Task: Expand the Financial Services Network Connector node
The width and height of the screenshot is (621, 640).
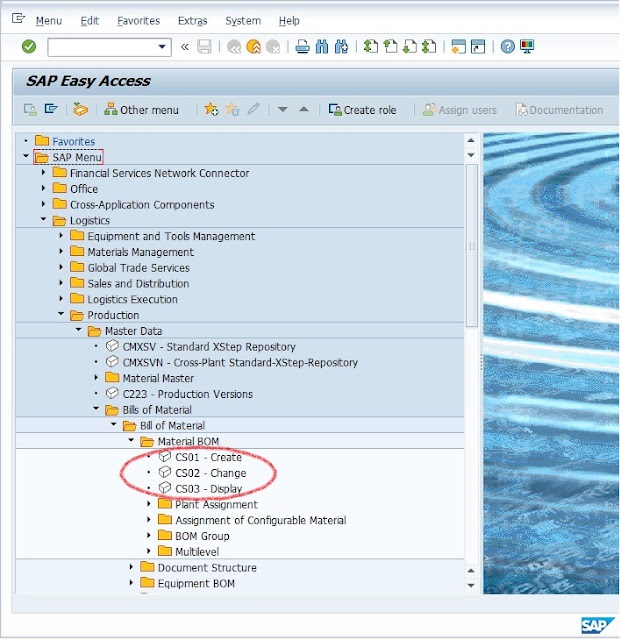Action: [x=44, y=172]
